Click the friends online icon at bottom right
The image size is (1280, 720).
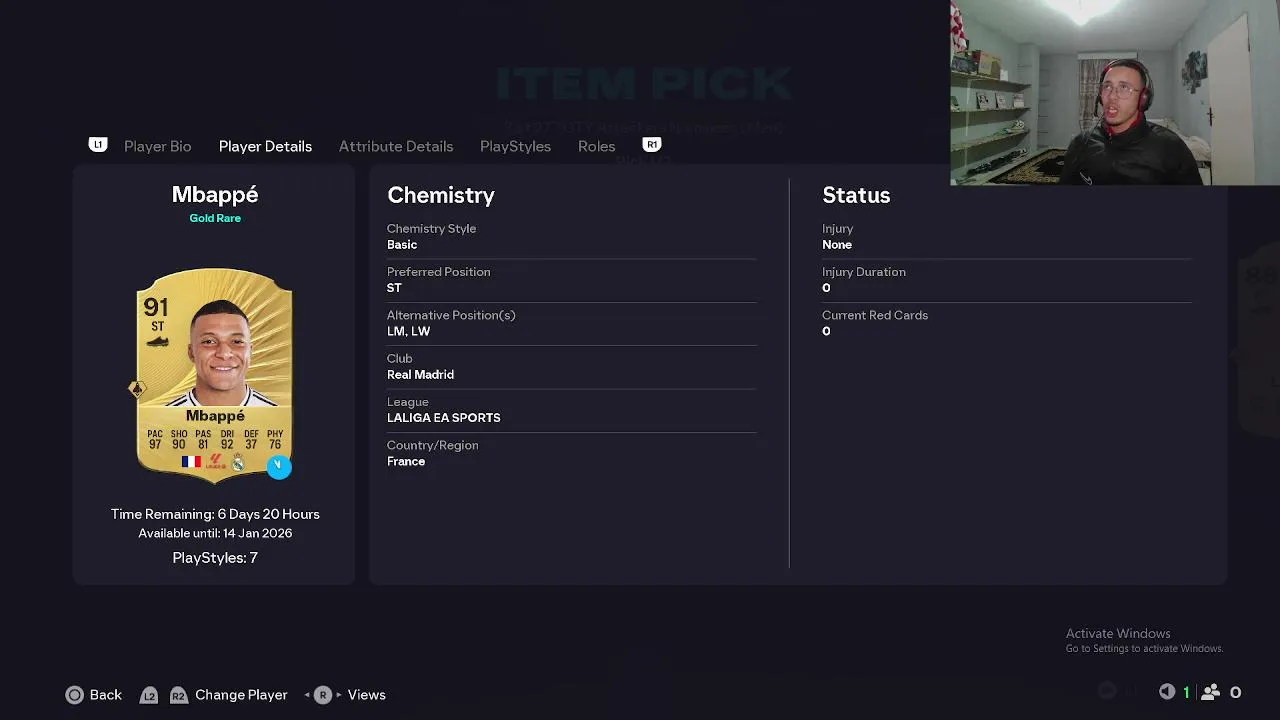click(1210, 692)
